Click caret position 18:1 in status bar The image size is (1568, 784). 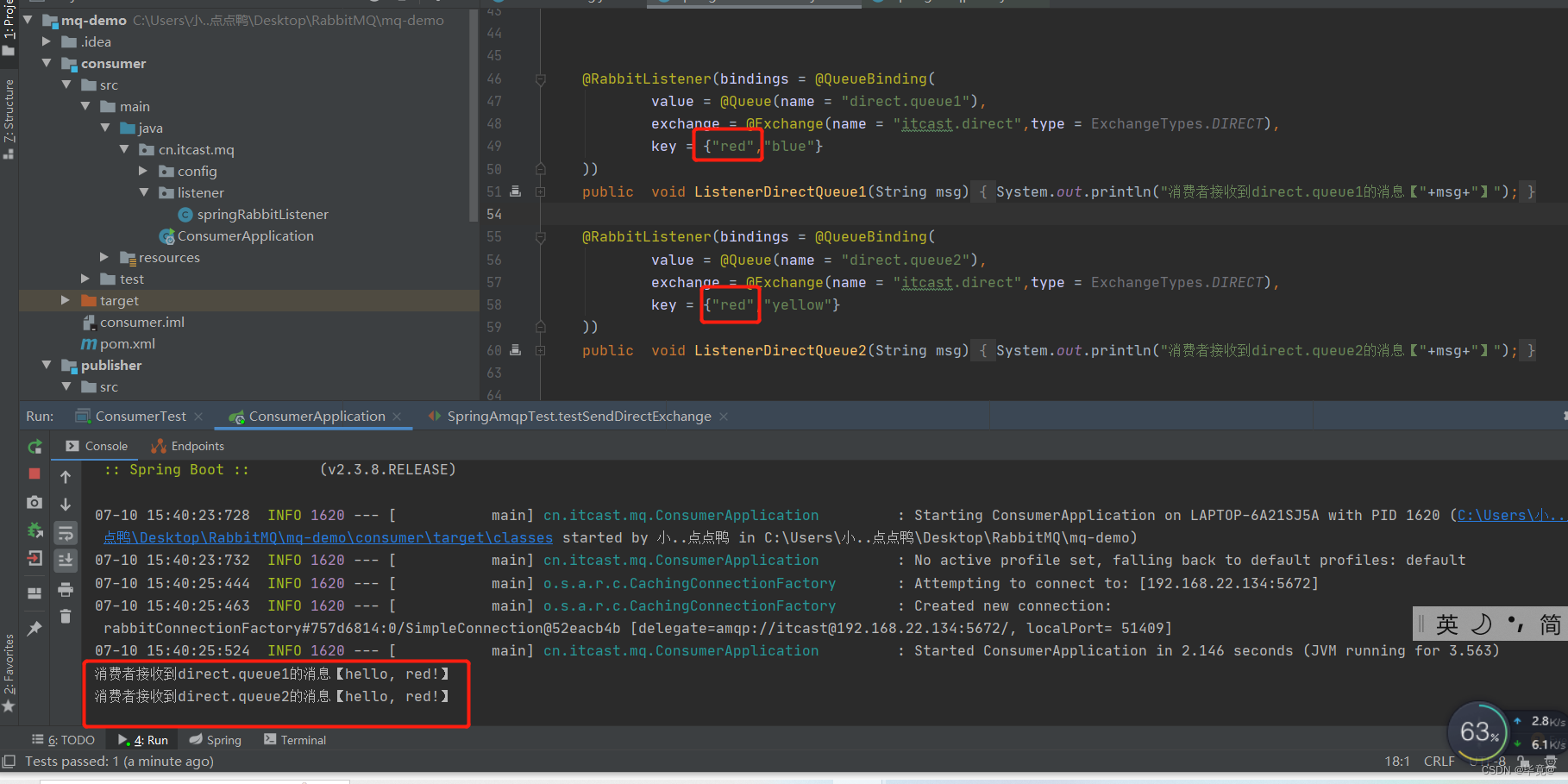[1397, 762]
